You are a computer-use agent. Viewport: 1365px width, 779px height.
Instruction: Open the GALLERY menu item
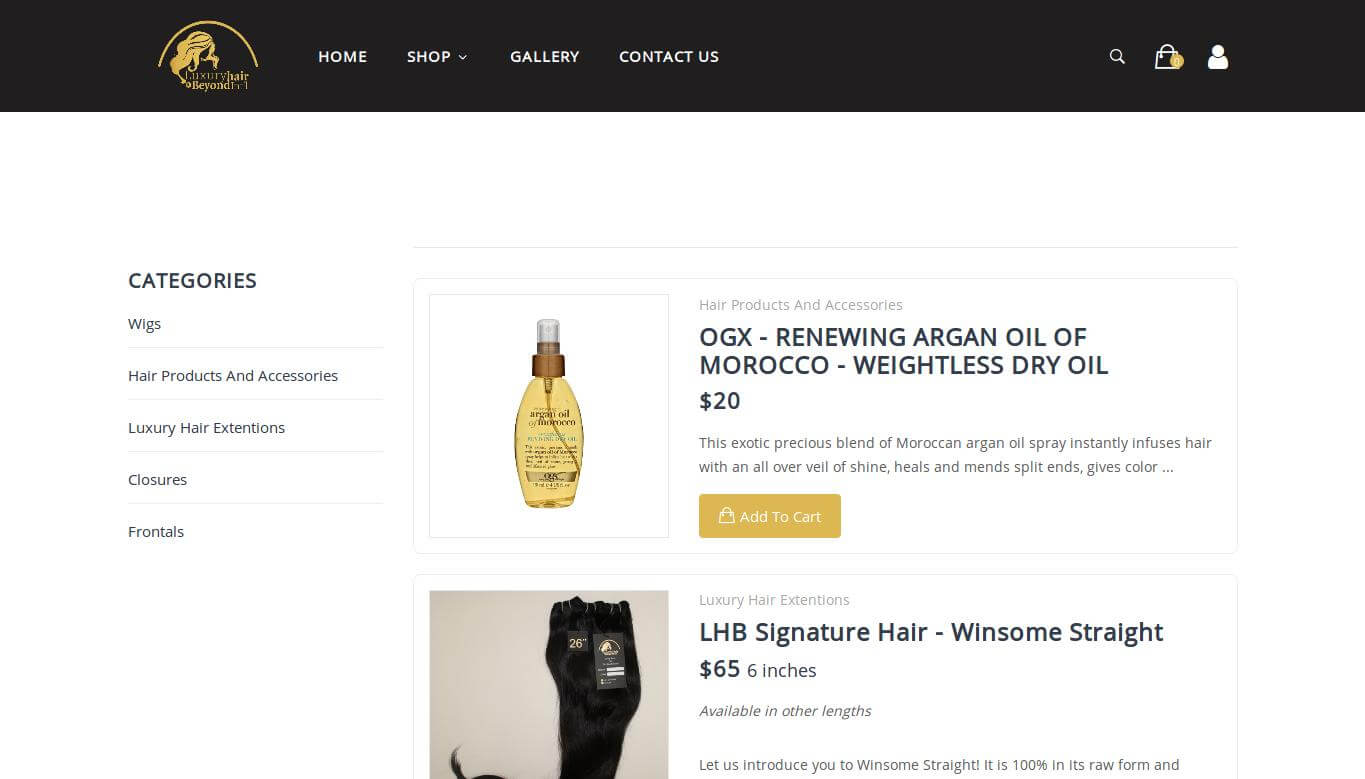[x=544, y=57]
